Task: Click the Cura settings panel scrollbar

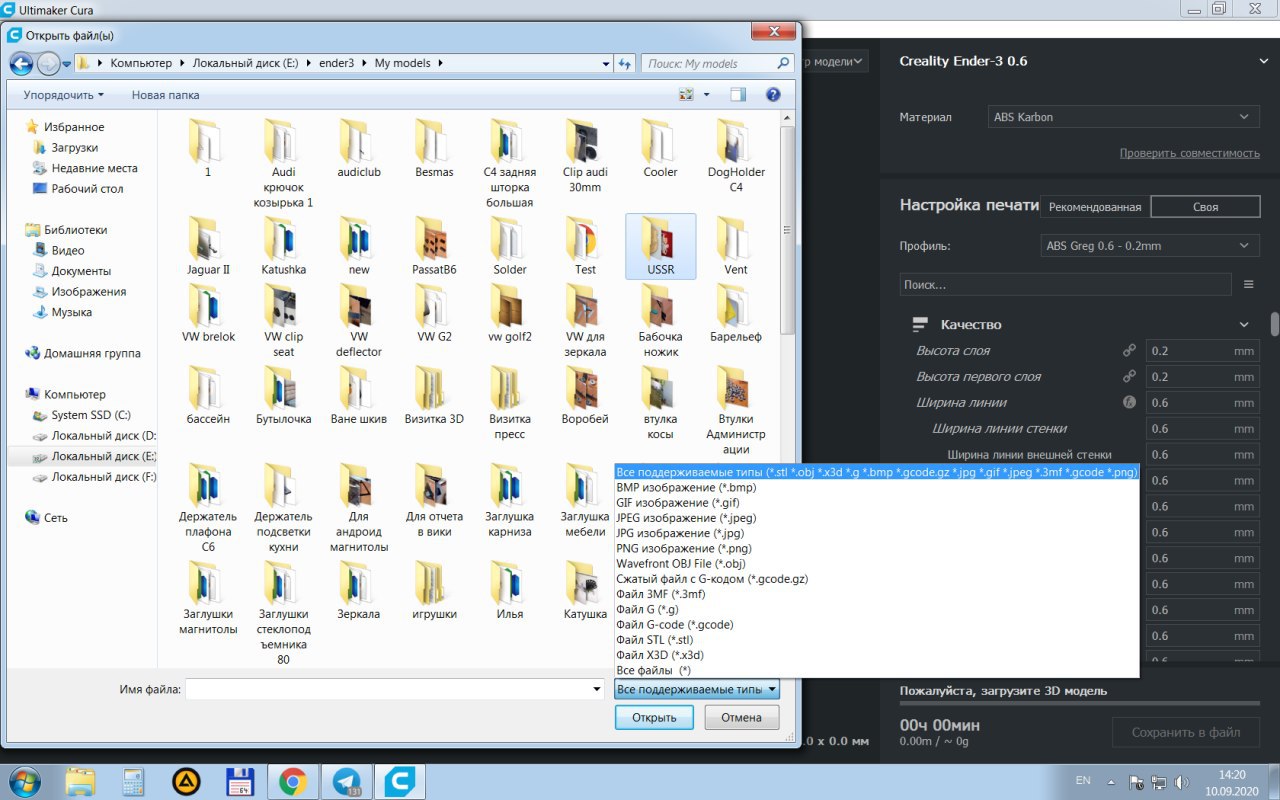Action: [x=1274, y=324]
